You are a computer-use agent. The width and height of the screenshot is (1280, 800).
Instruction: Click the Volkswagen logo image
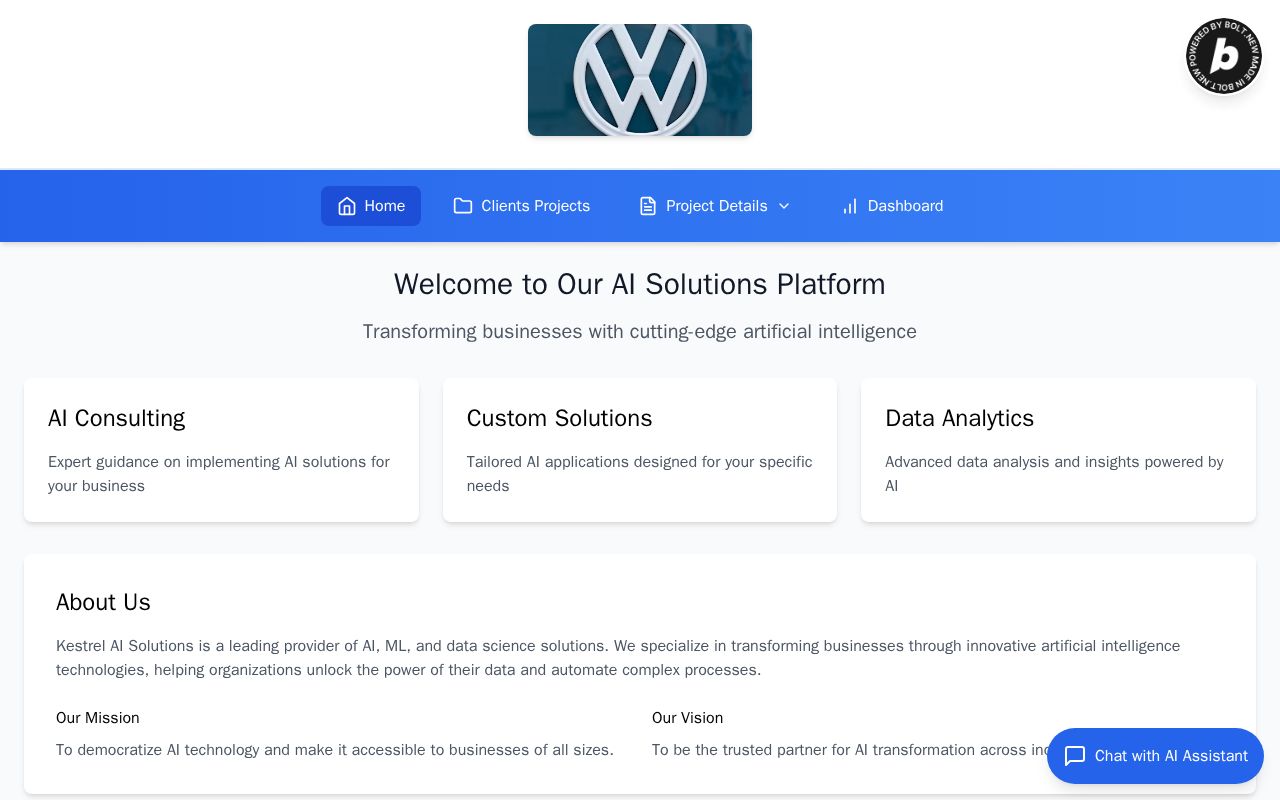tap(640, 80)
